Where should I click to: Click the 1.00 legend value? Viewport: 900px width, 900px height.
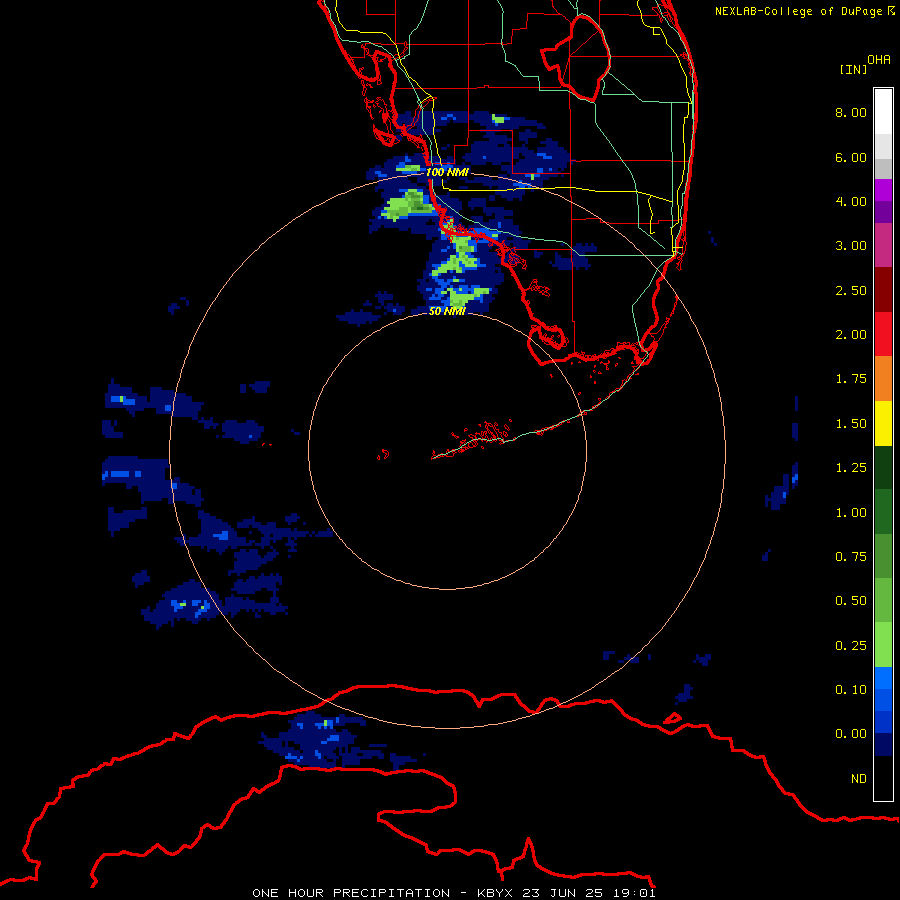851,513
